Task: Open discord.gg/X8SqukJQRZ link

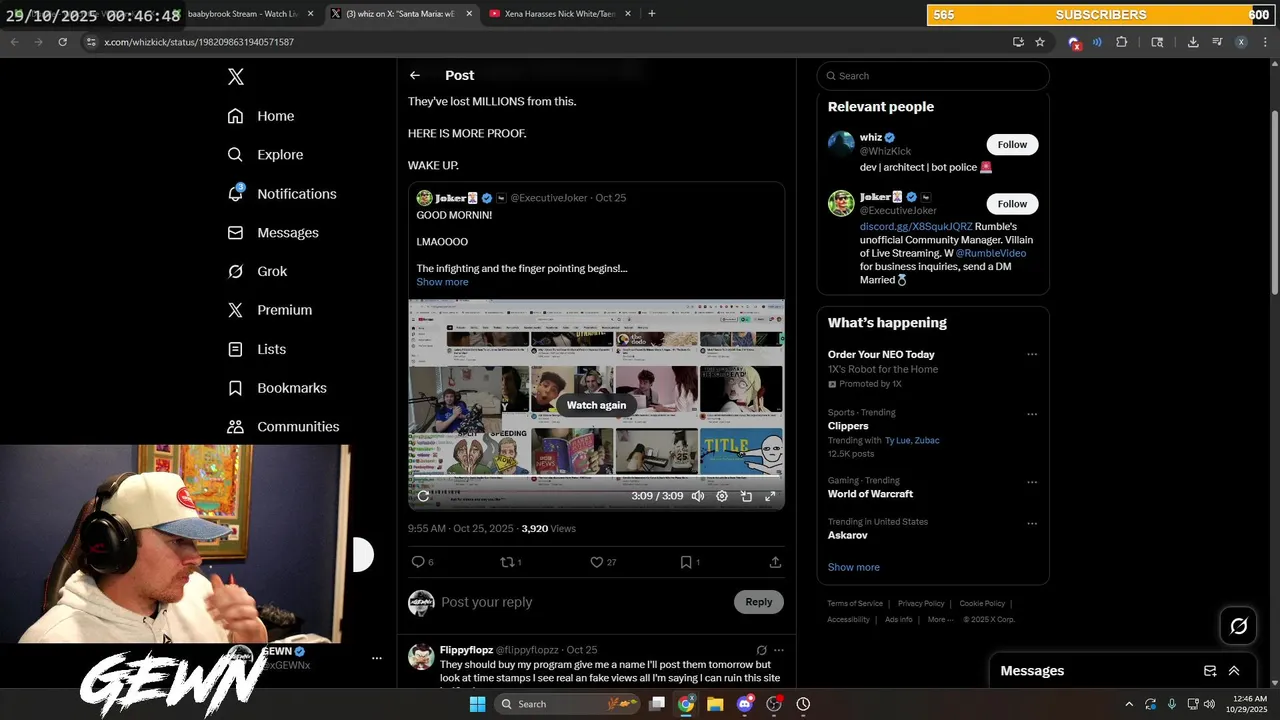Action: coord(916,227)
